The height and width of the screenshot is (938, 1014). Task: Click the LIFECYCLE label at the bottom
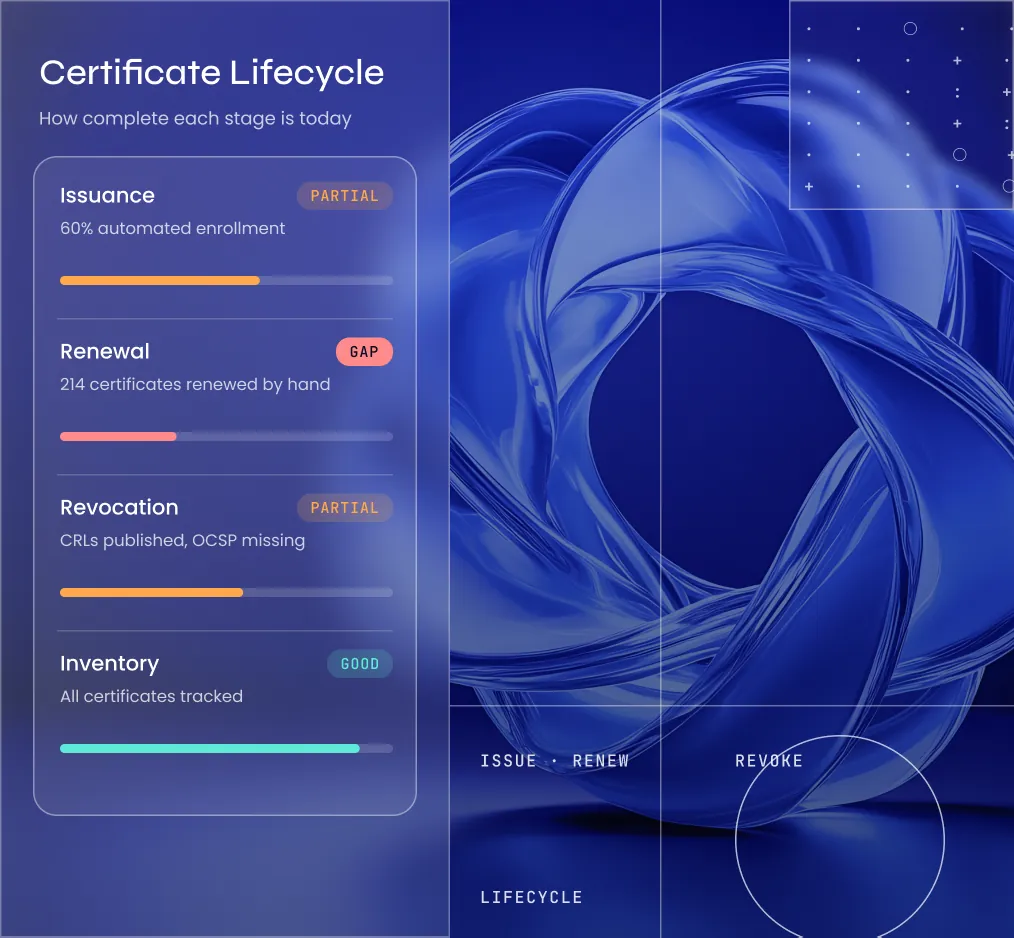[532, 897]
